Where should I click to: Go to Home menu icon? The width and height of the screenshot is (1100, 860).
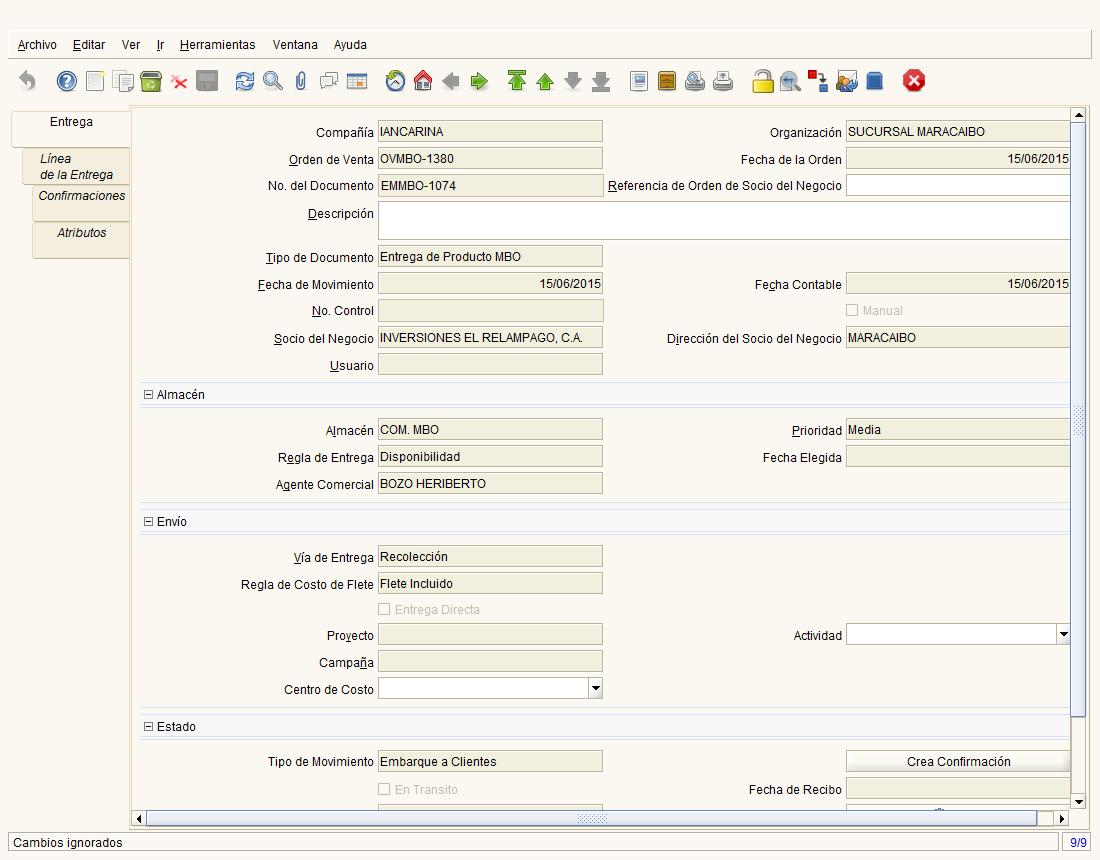pyautogui.click(x=423, y=82)
